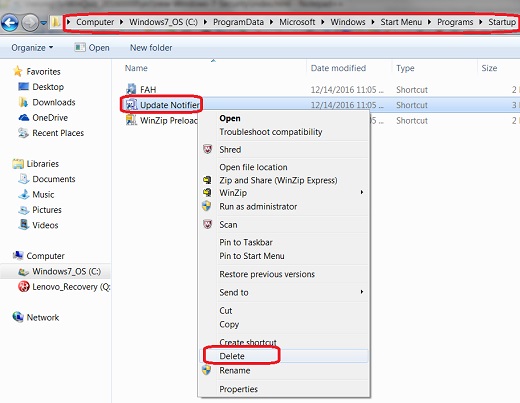Expand the arrow after Programs breadcrumb
The image size is (520, 403).
(x=481, y=22)
